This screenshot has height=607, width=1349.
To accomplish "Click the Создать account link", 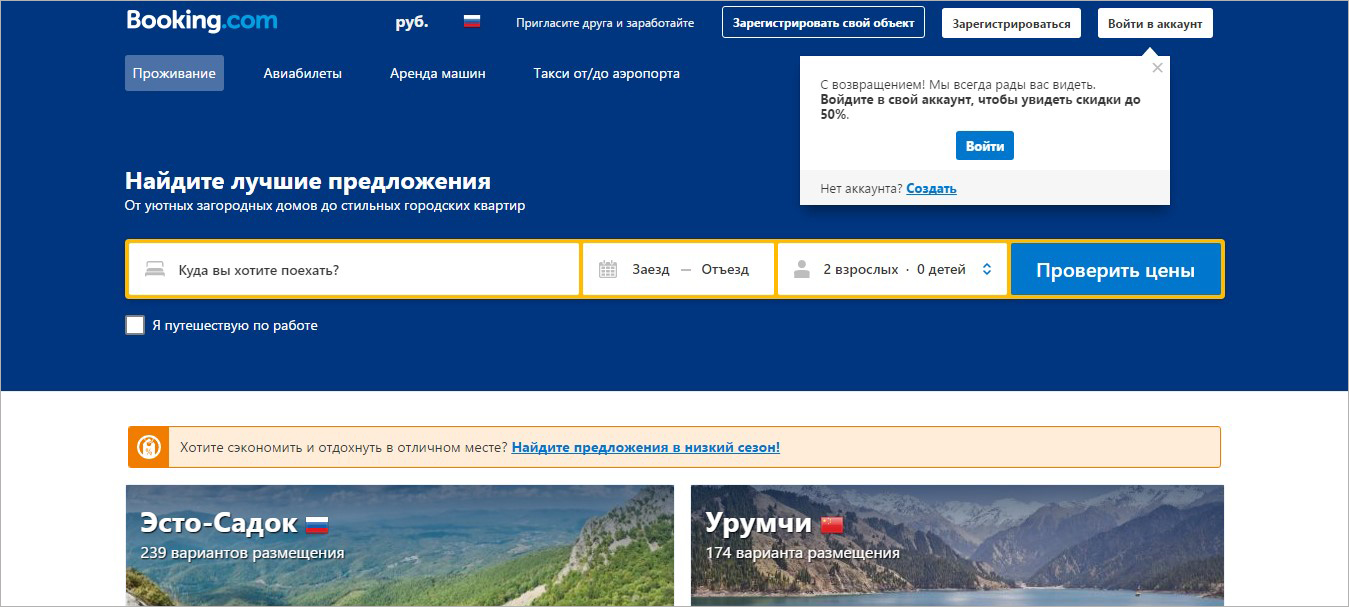I will (931, 188).
